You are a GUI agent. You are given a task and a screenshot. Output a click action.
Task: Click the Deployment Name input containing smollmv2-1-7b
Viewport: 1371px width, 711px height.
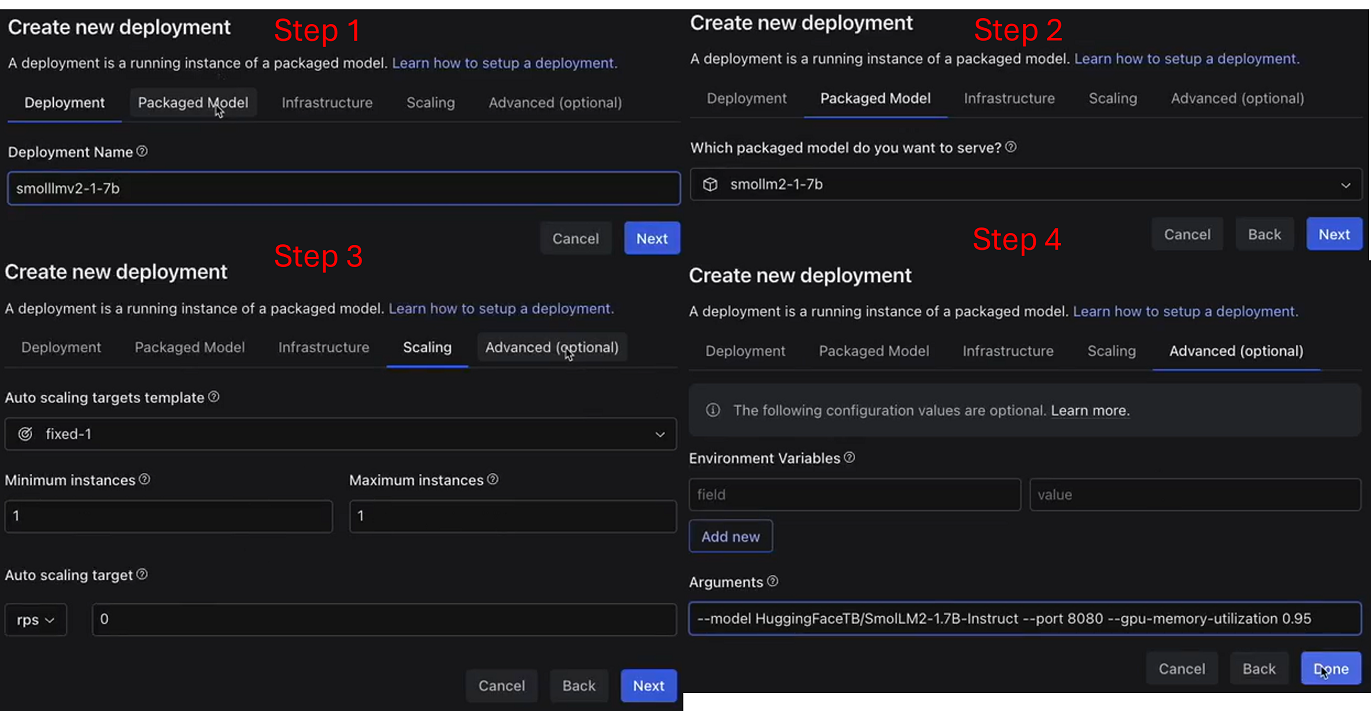344,188
